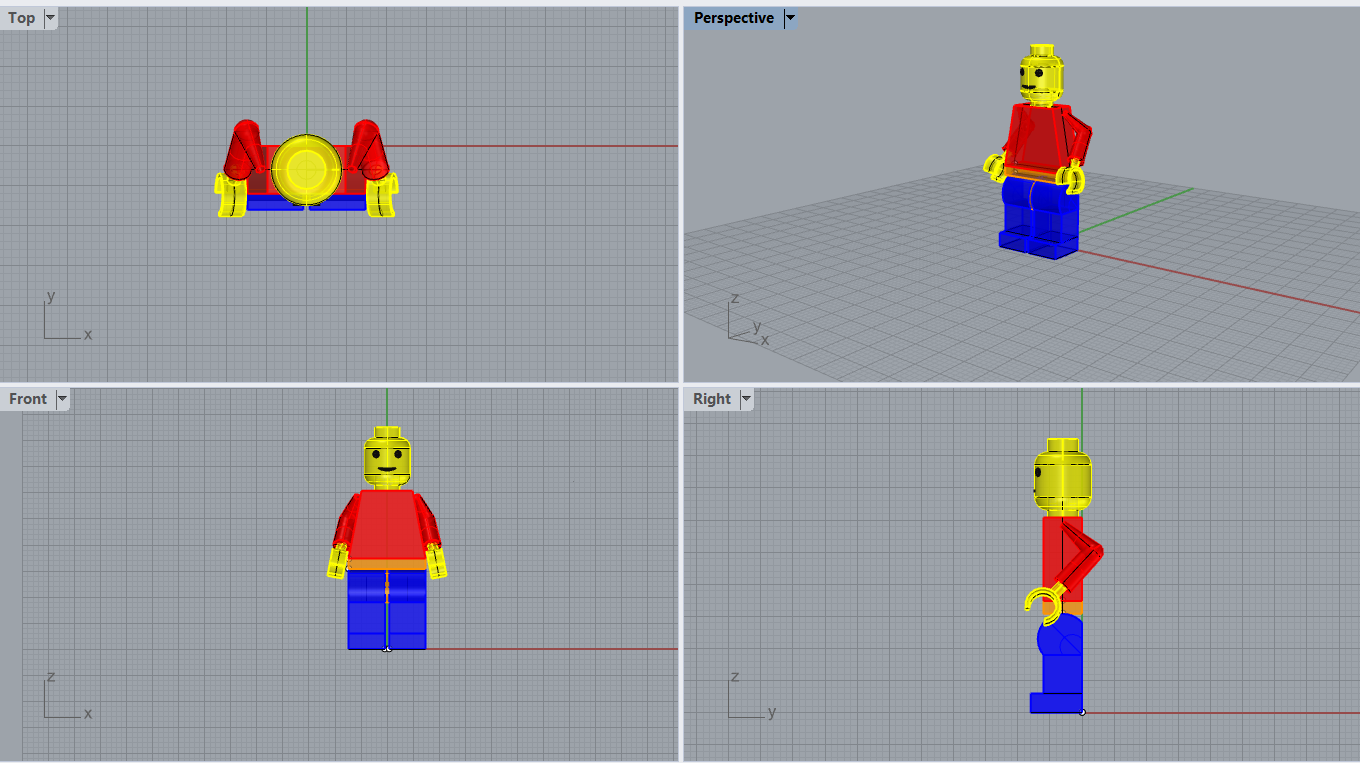Screen dimensions: 1360x763
Task: Select the red torso in Perspective viewport
Action: click(1040, 138)
